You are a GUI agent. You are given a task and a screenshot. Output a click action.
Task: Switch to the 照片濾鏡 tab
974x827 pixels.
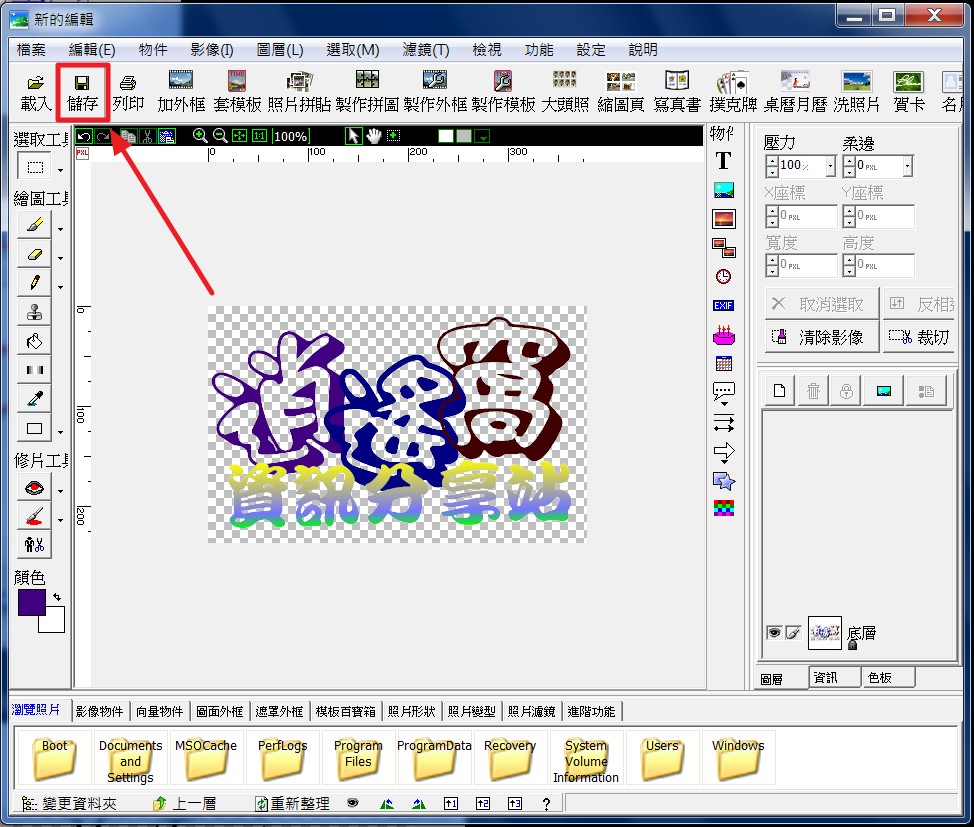click(x=531, y=711)
